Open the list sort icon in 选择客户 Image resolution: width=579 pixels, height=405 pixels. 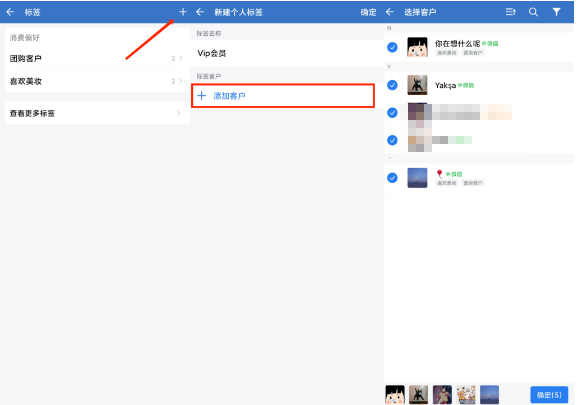coord(511,12)
